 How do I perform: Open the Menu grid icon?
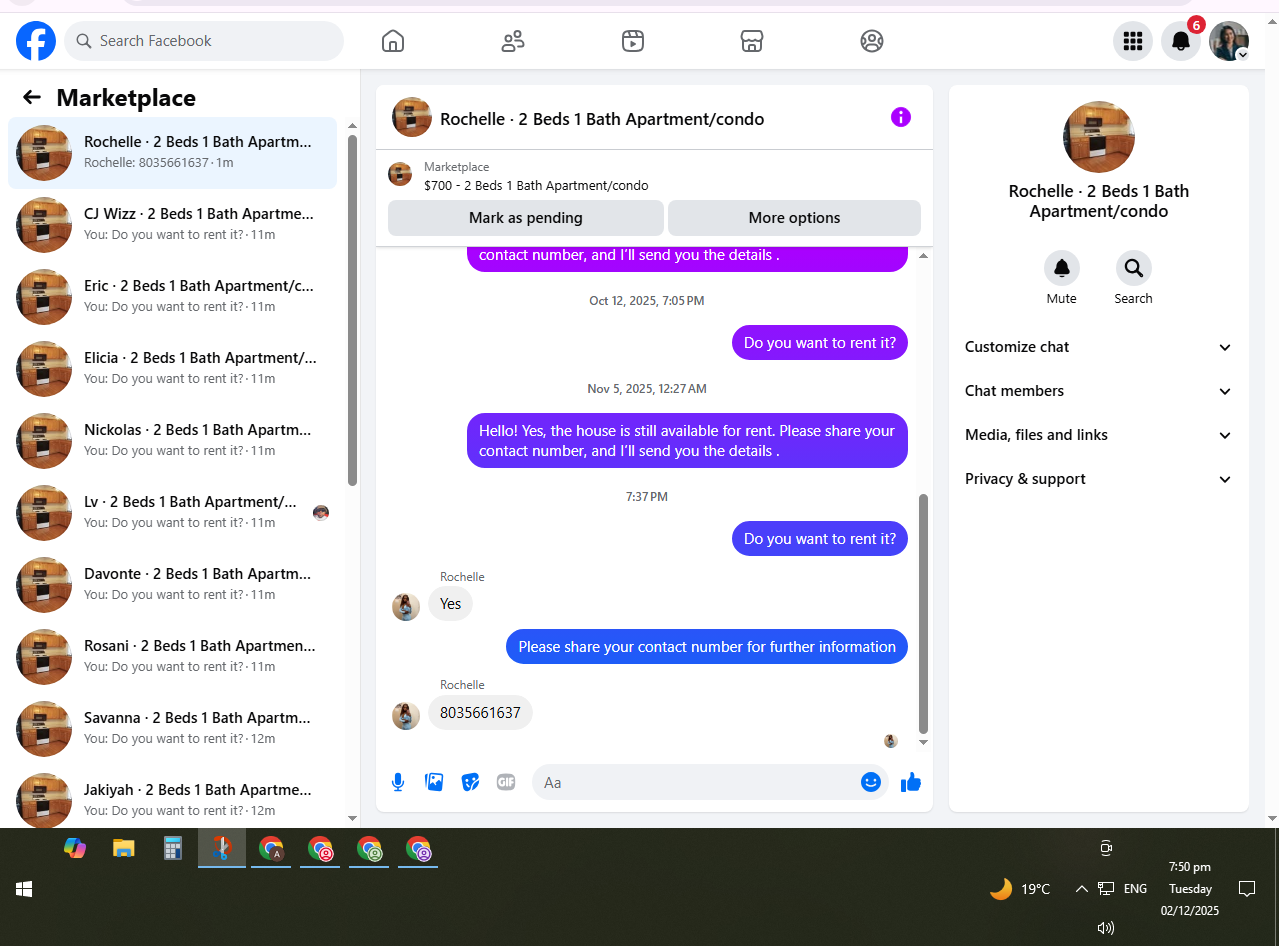(1133, 41)
